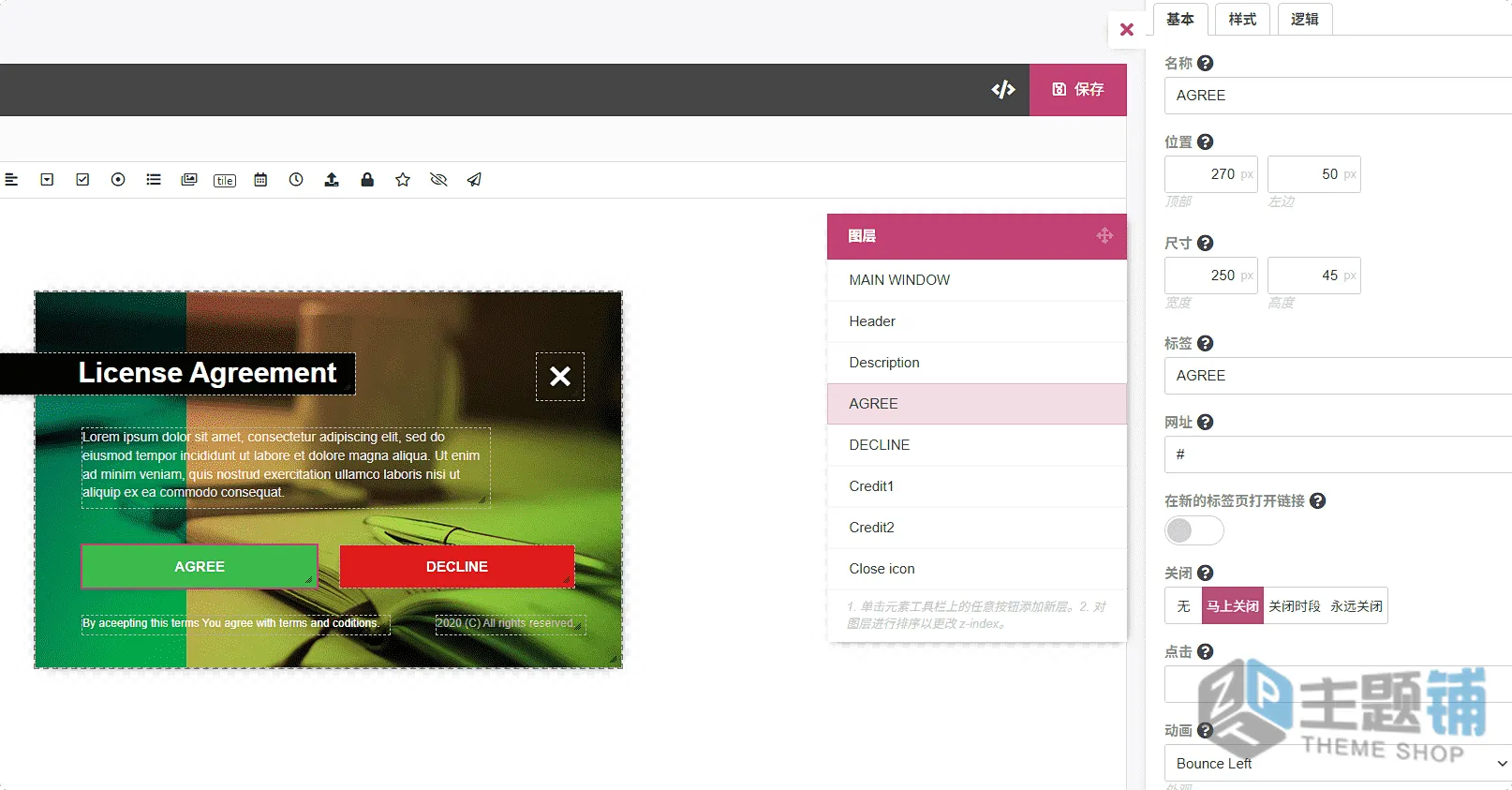Viewport: 1512px width, 790px height.
Task: Show help for open-in-new-tab option
Action: click(x=1318, y=500)
